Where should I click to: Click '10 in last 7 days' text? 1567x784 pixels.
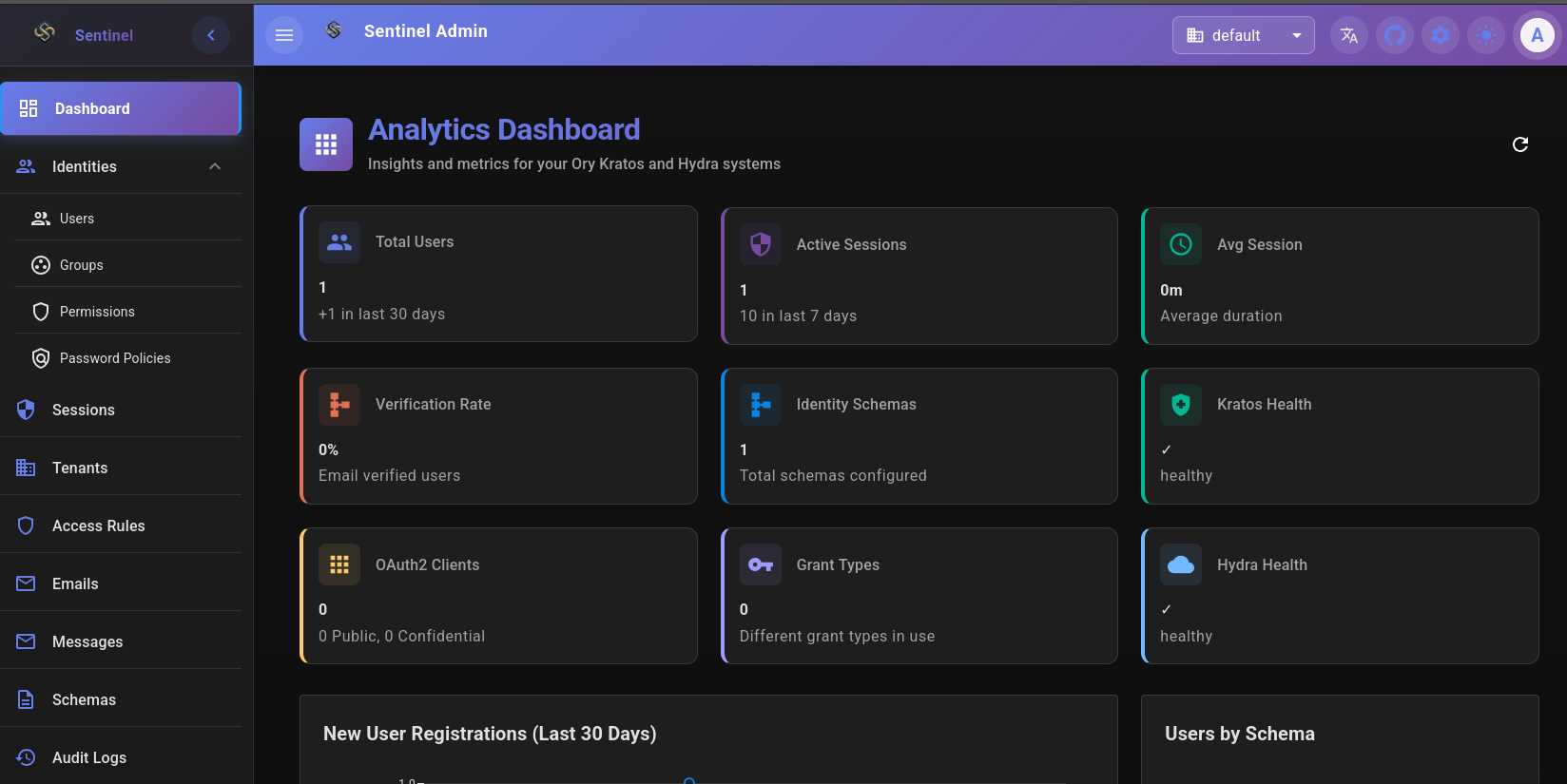(798, 316)
